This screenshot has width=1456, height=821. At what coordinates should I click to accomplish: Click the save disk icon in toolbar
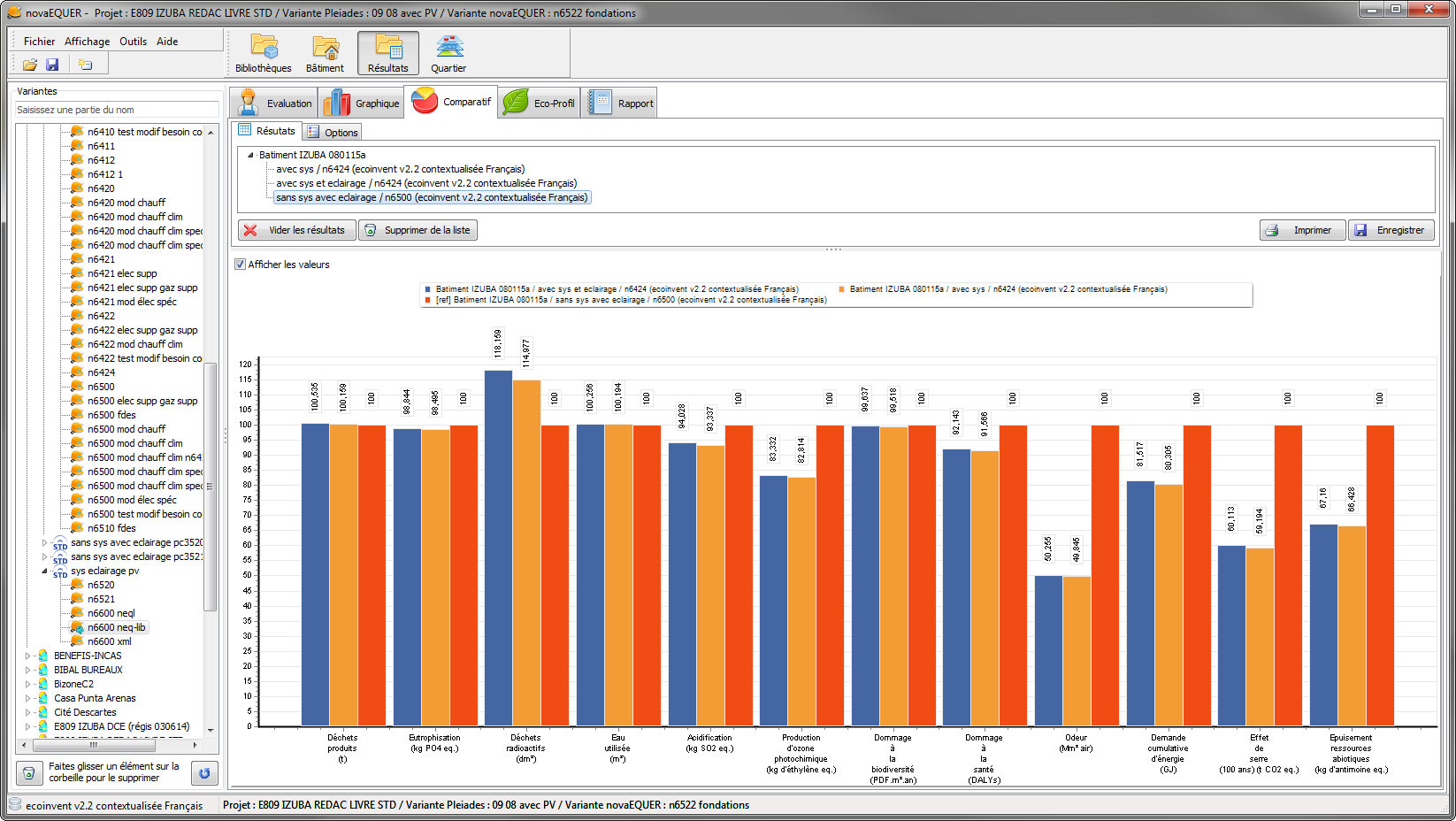point(52,65)
